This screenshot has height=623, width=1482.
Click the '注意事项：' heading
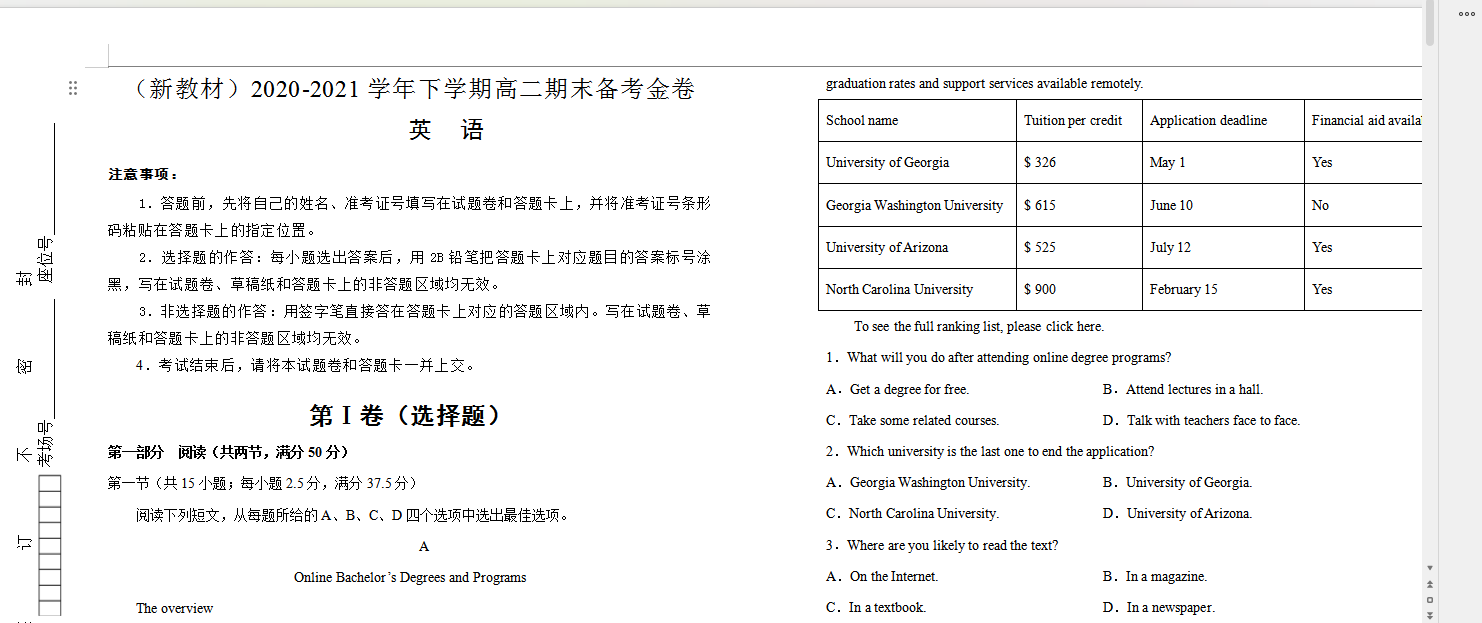pos(144,174)
